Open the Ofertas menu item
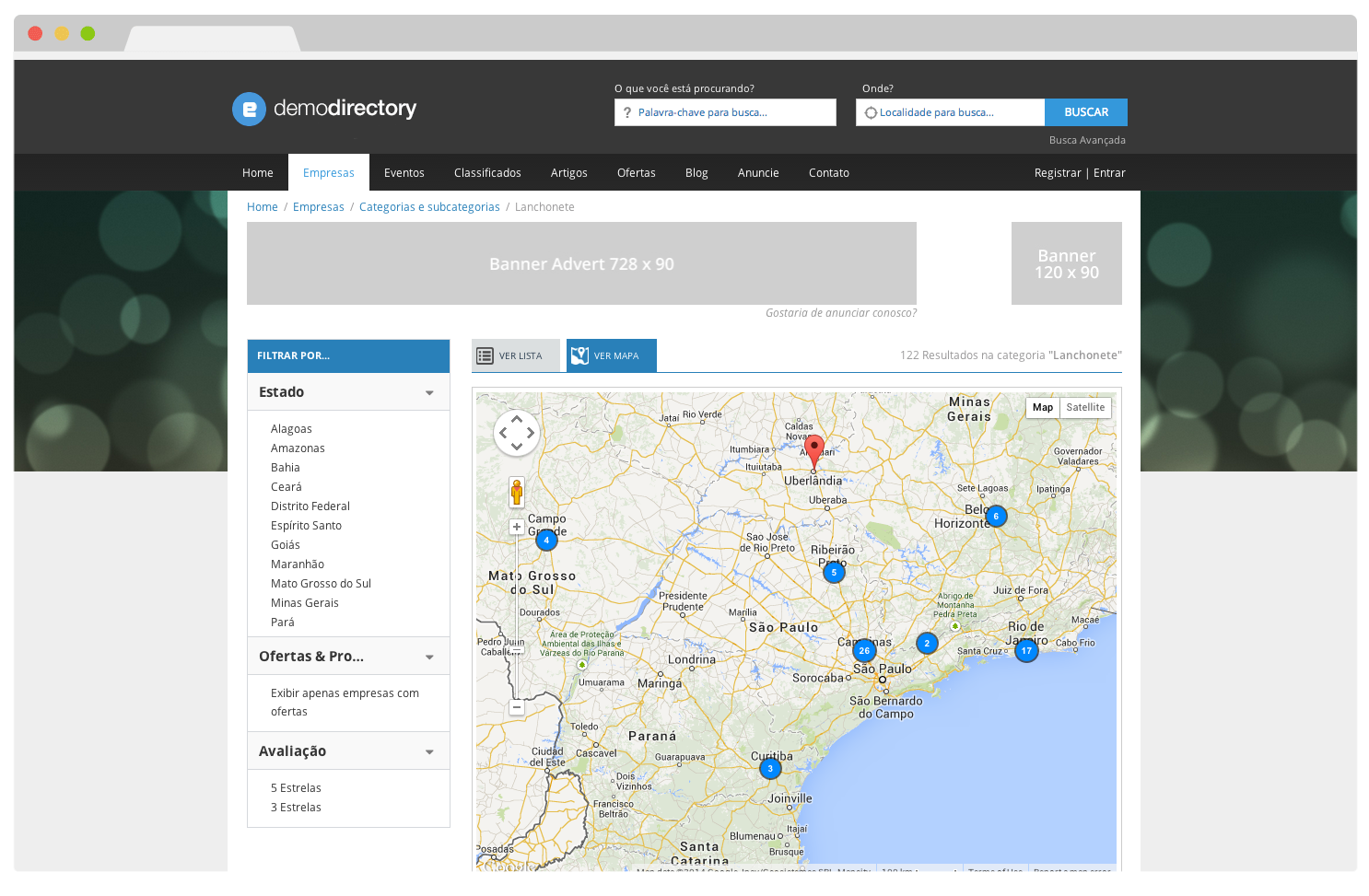1369x896 pixels. click(637, 172)
